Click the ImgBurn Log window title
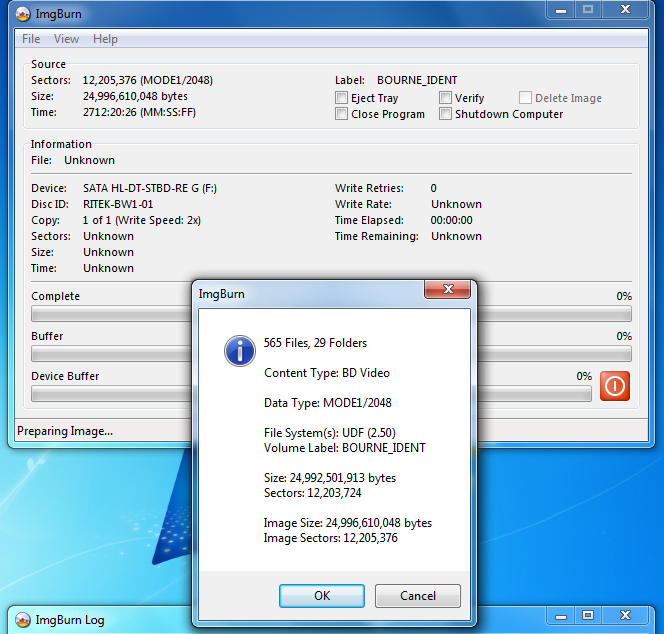This screenshot has height=634, width=664. tap(70, 620)
